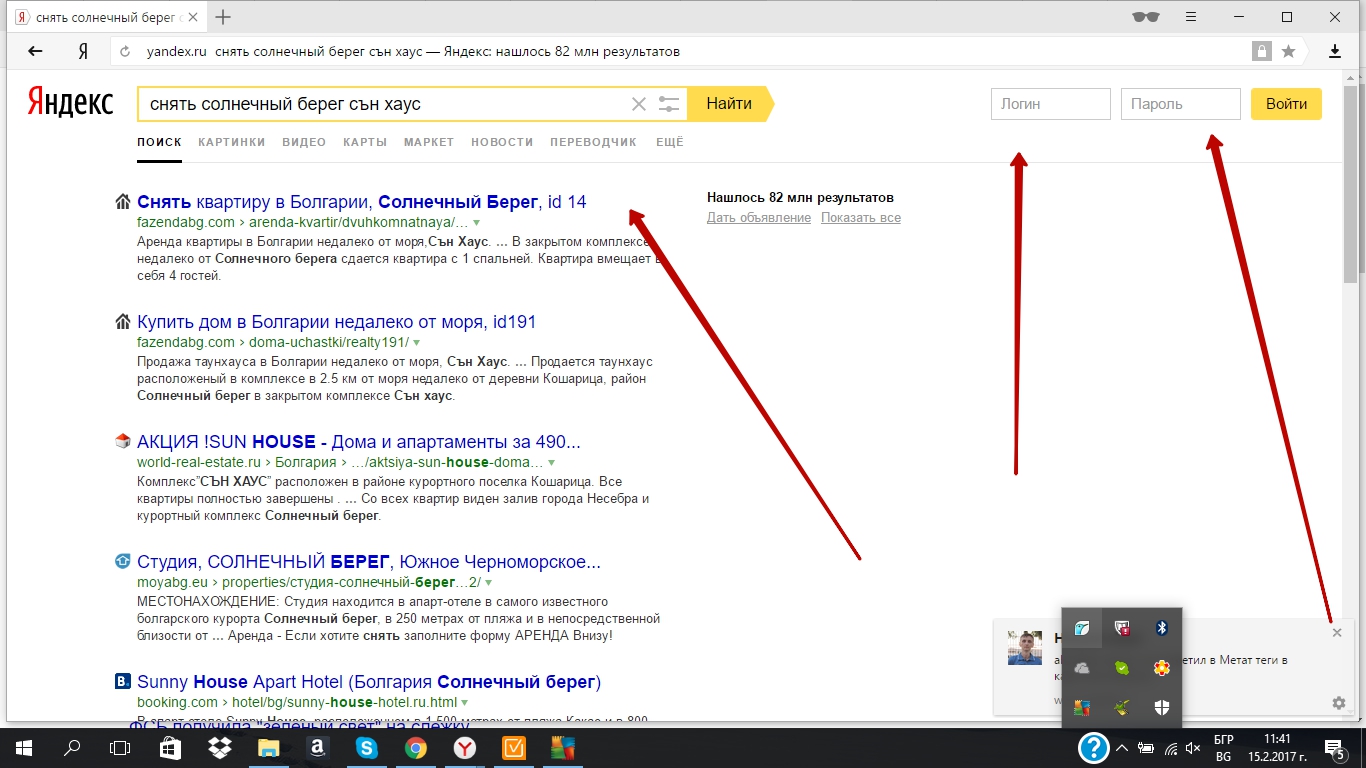Open "Снять квартиру в Болгарии, Солнечный Берег" result

(362, 202)
